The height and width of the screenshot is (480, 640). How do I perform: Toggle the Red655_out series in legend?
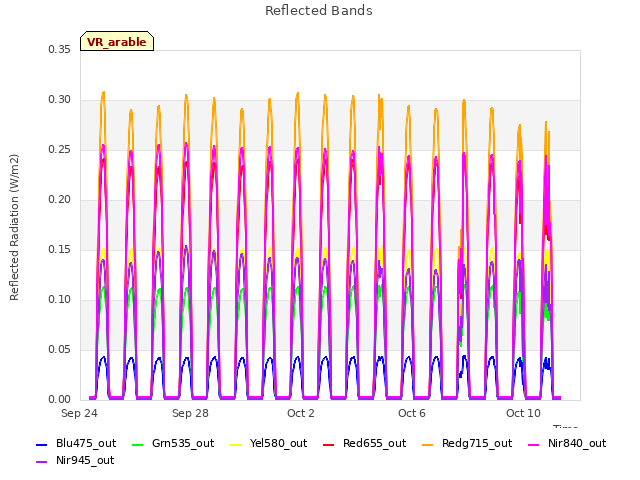coord(364,443)
